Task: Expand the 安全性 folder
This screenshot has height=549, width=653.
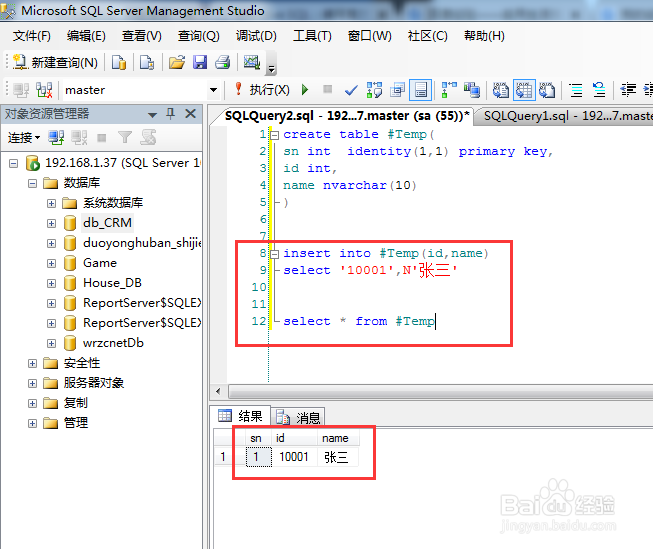Action: [x=32, y=363]
